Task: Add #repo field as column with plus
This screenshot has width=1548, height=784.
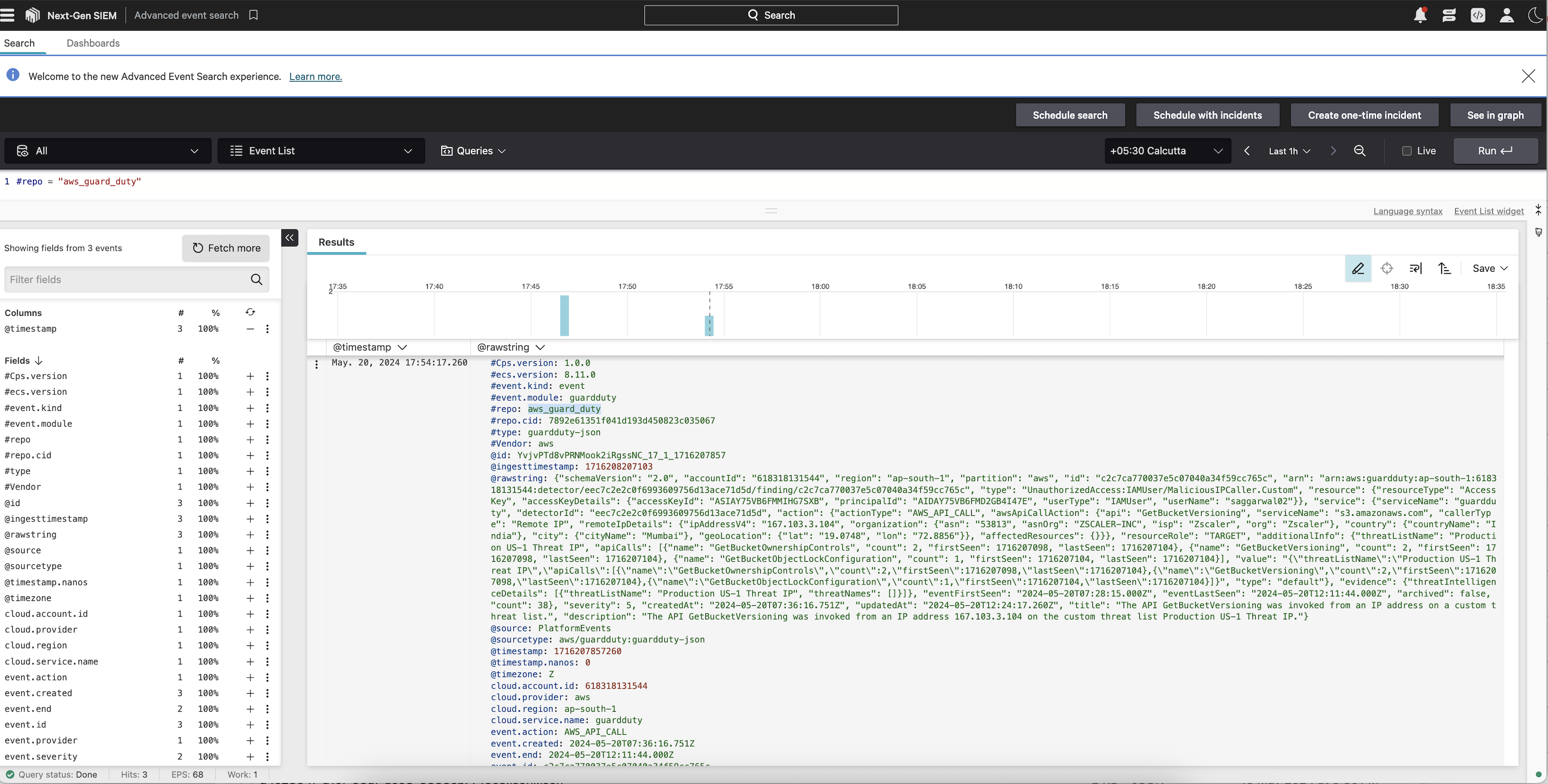Action: click(250, 440)
